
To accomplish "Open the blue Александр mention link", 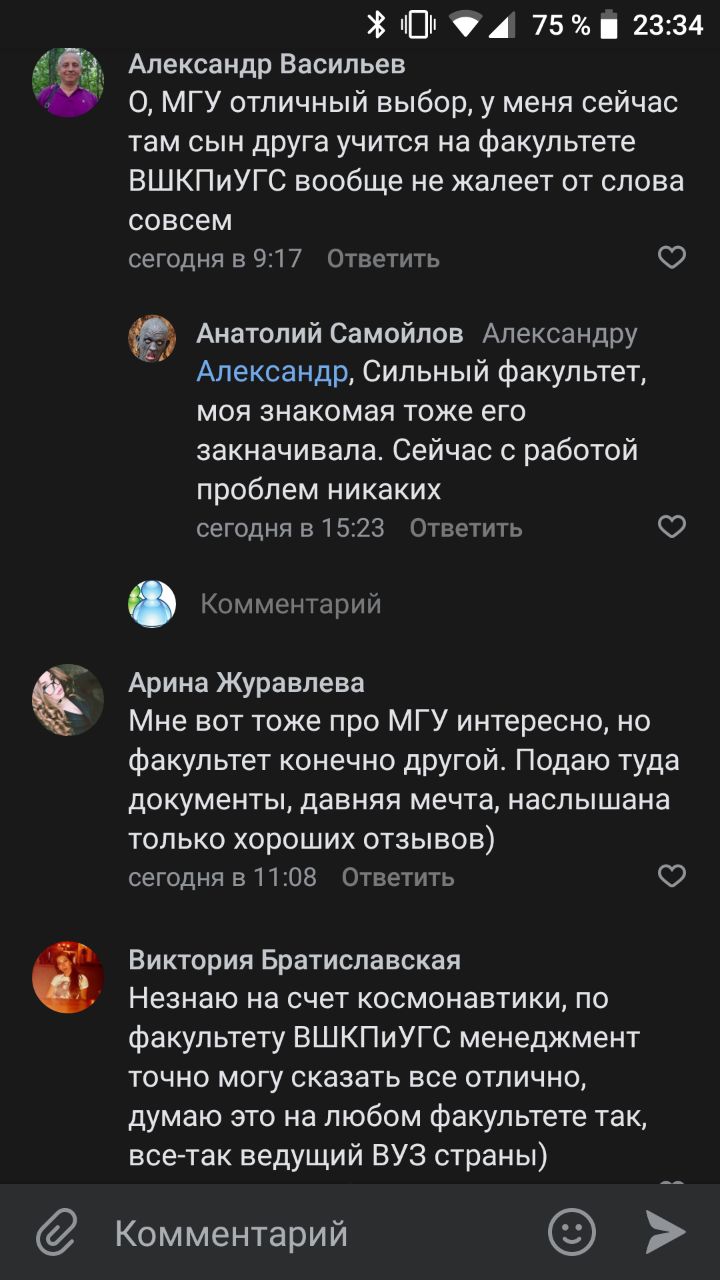I will [x=272, y=372].
